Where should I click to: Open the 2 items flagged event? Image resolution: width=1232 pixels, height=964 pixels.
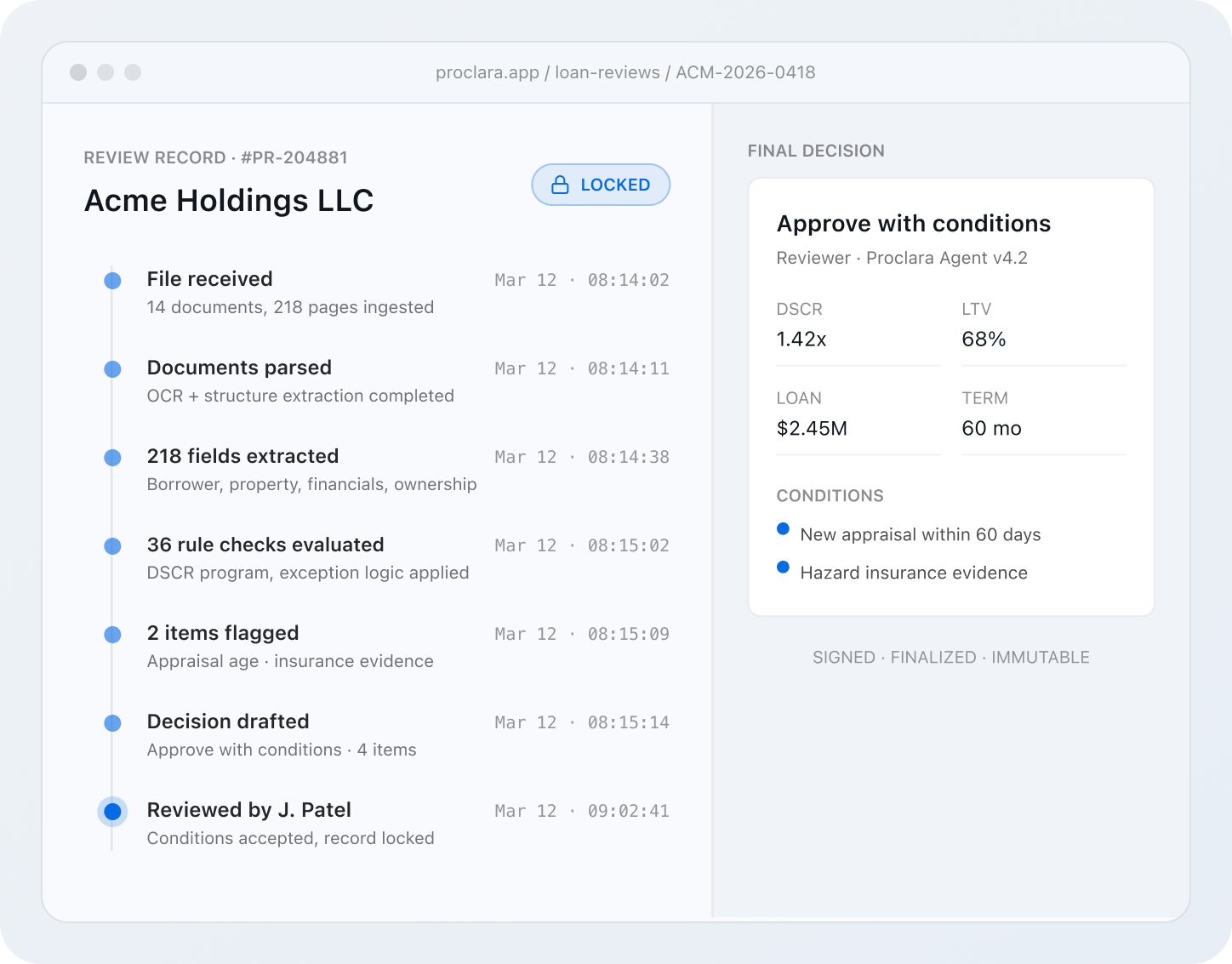click(223, 633)
